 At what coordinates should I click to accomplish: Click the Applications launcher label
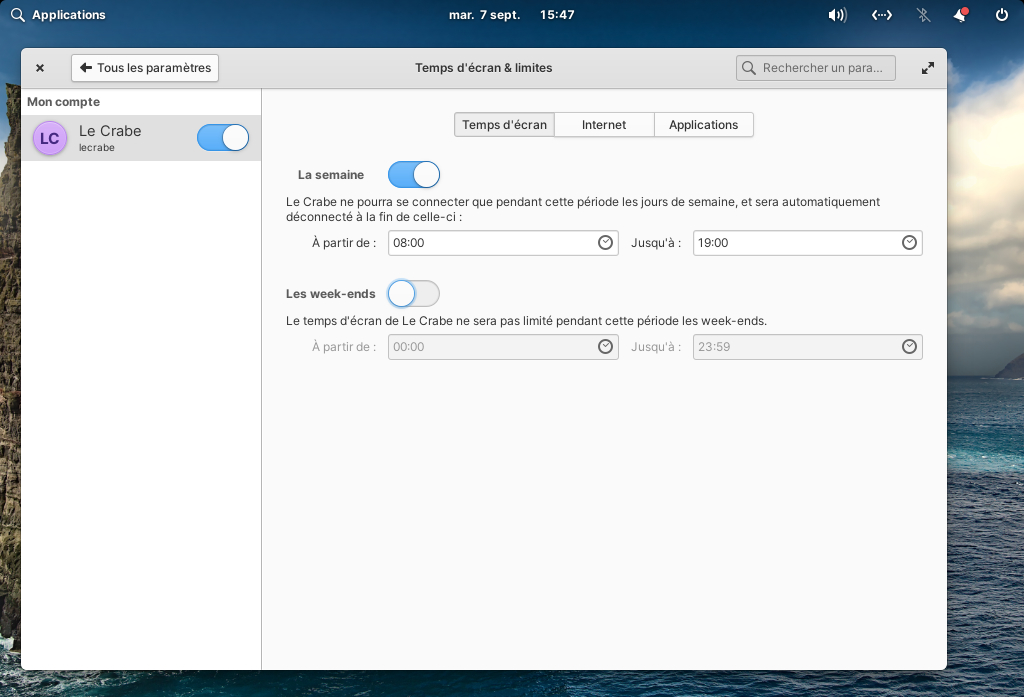coord(69,14)
